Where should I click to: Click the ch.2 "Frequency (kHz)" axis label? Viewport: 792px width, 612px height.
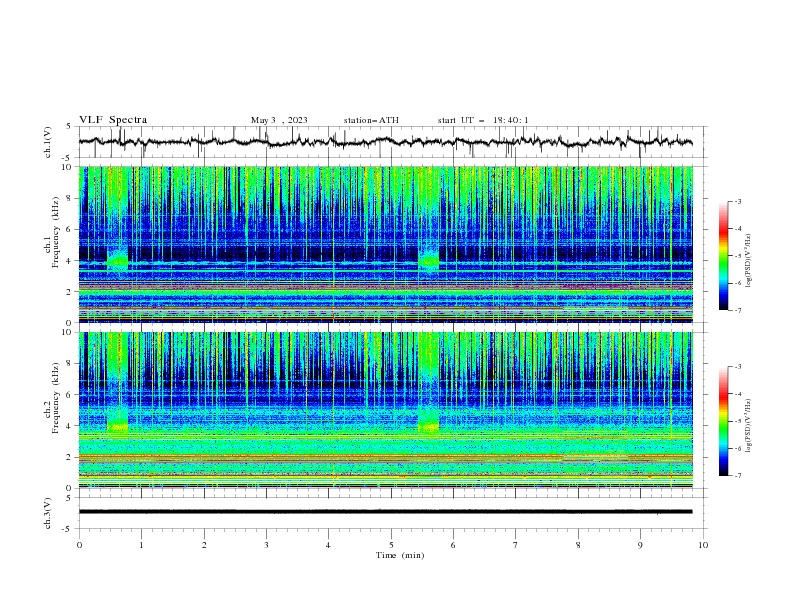(x=56, y=398)
